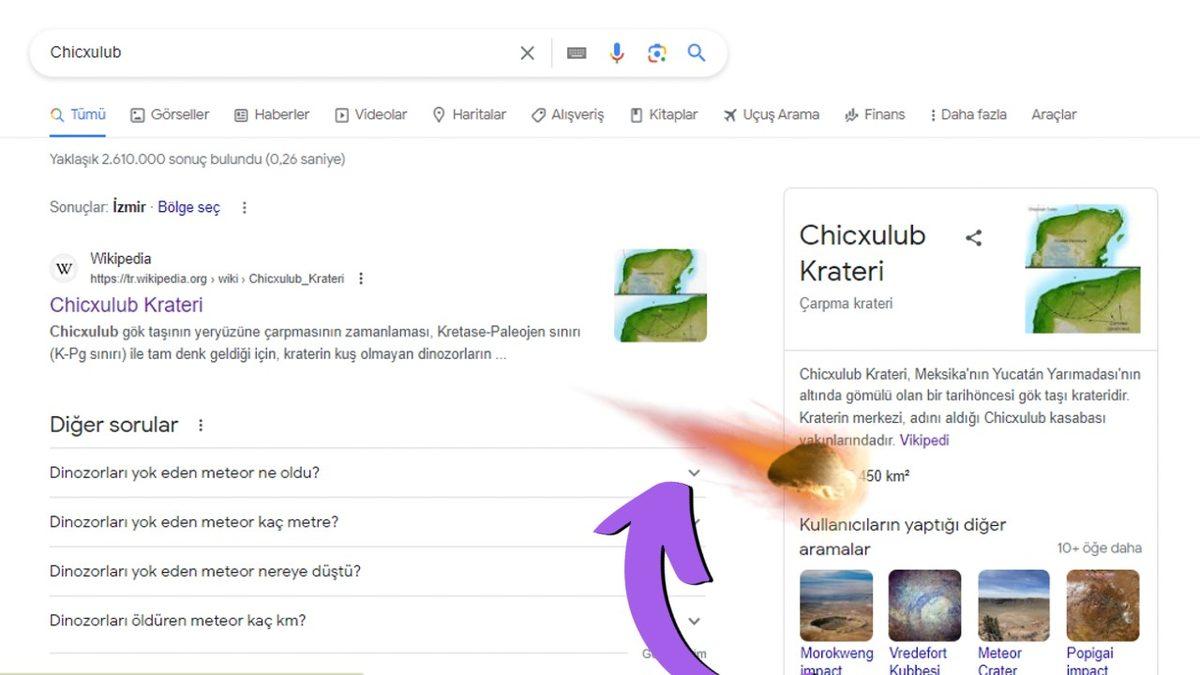The height and width of the screenshot is (675, 1200).
Task: Open options menu next to Sonuçlar: İzmir
Action: click(245, 207)
